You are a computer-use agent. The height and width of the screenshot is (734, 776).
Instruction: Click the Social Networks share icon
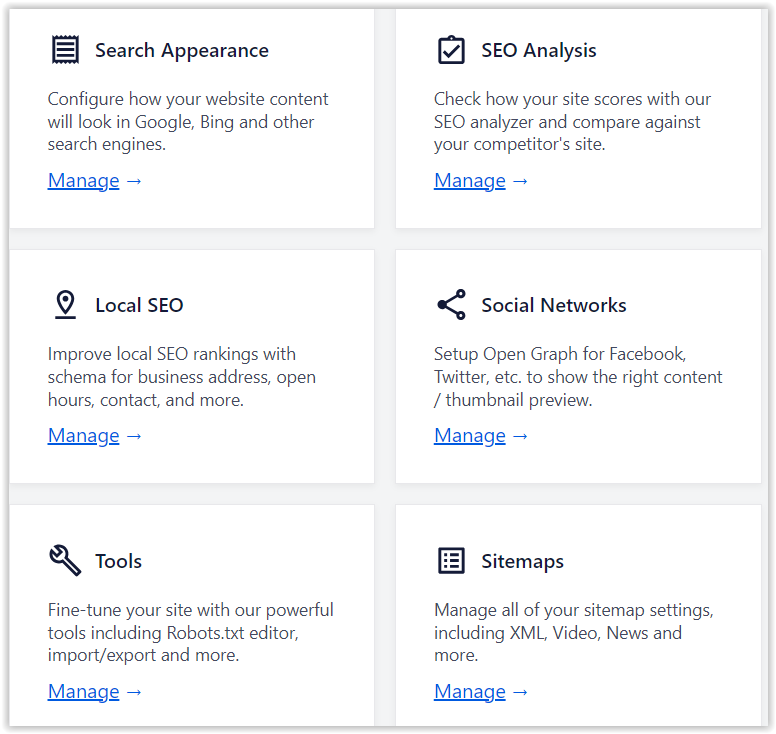click(451, 304)
